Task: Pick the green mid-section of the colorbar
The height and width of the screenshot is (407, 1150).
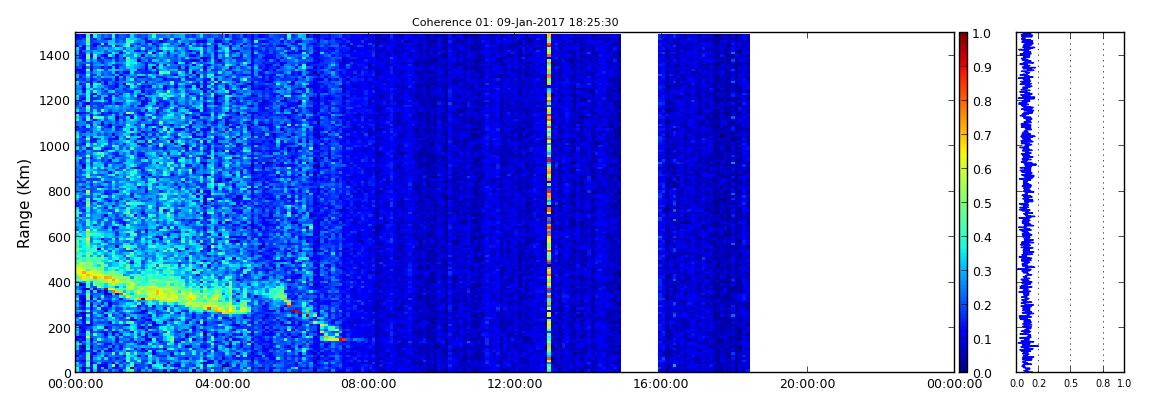Action: point(963,203)
